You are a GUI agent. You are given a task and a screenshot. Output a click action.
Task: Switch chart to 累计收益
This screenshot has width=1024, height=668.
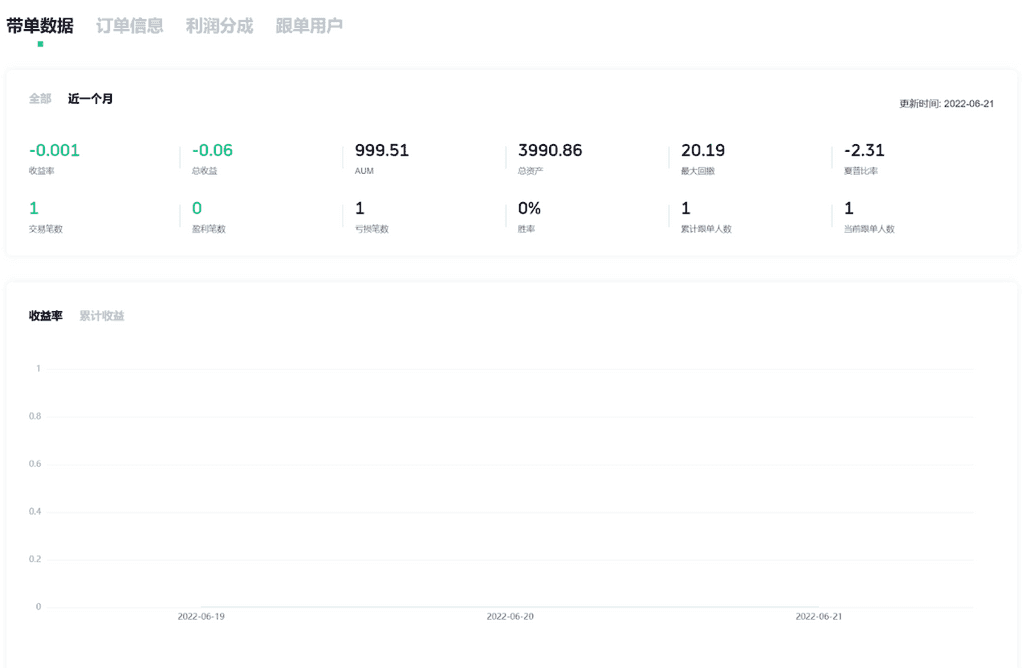102,316
